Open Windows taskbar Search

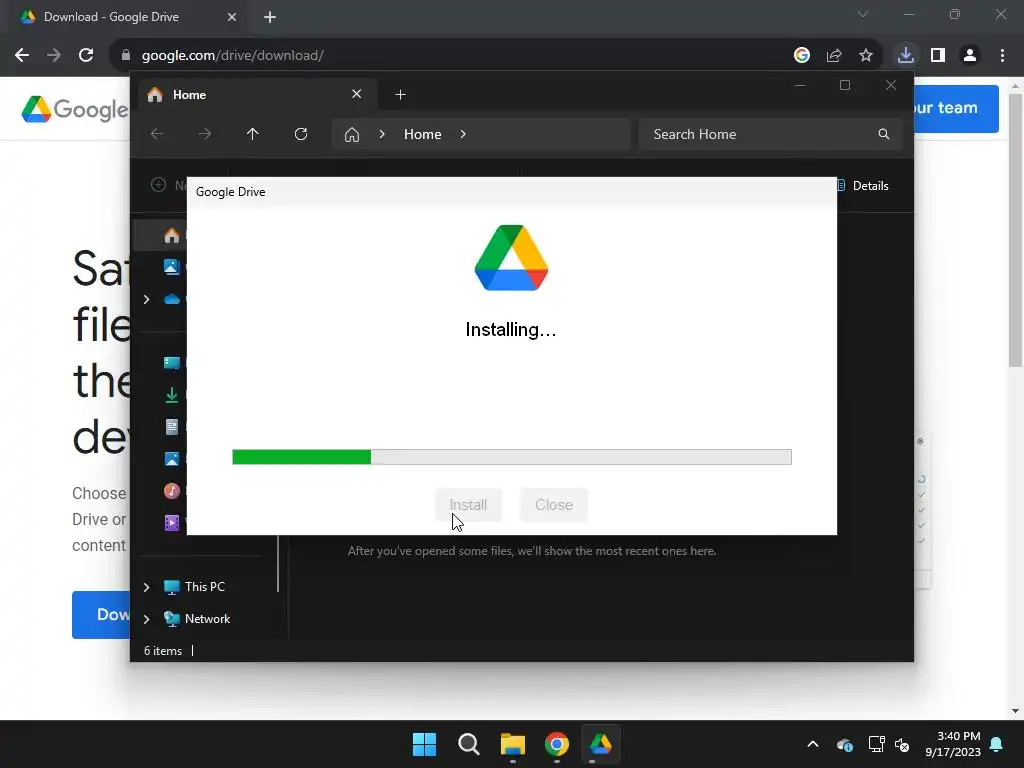[469, 744]
